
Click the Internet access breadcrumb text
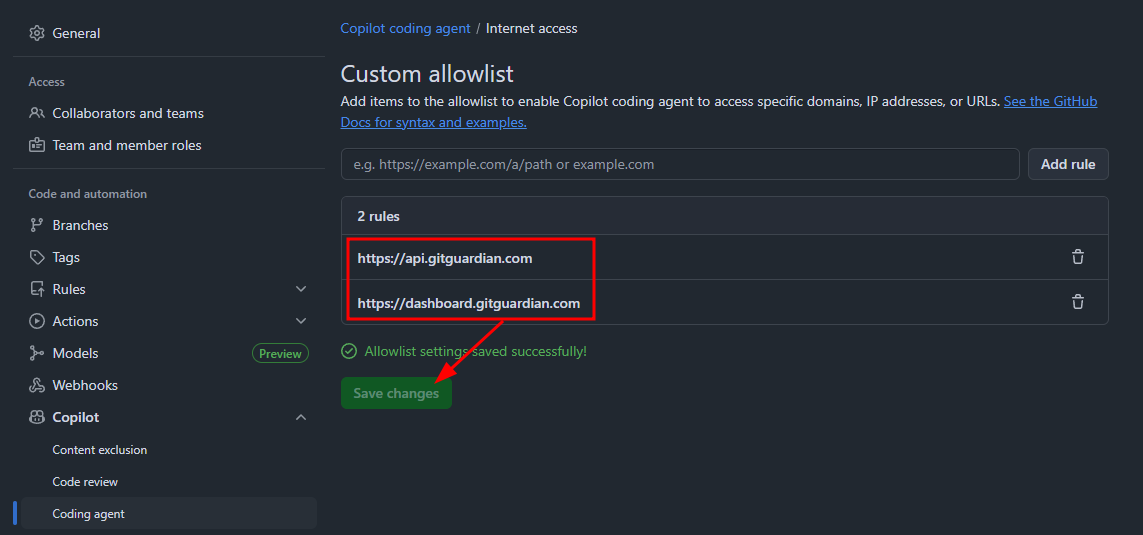click(531, 28)
